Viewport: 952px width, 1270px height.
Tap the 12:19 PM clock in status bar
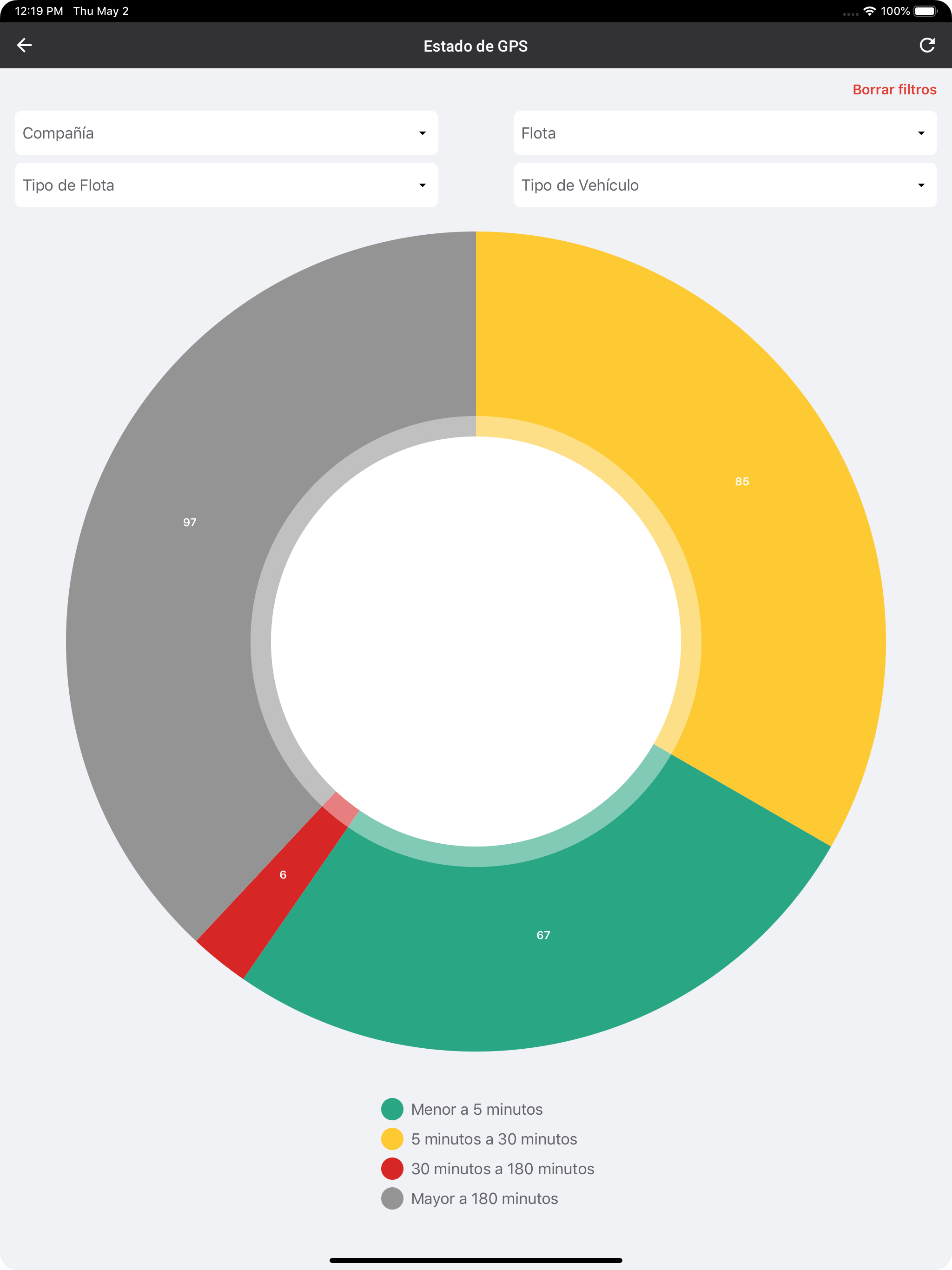coord(39,11)
